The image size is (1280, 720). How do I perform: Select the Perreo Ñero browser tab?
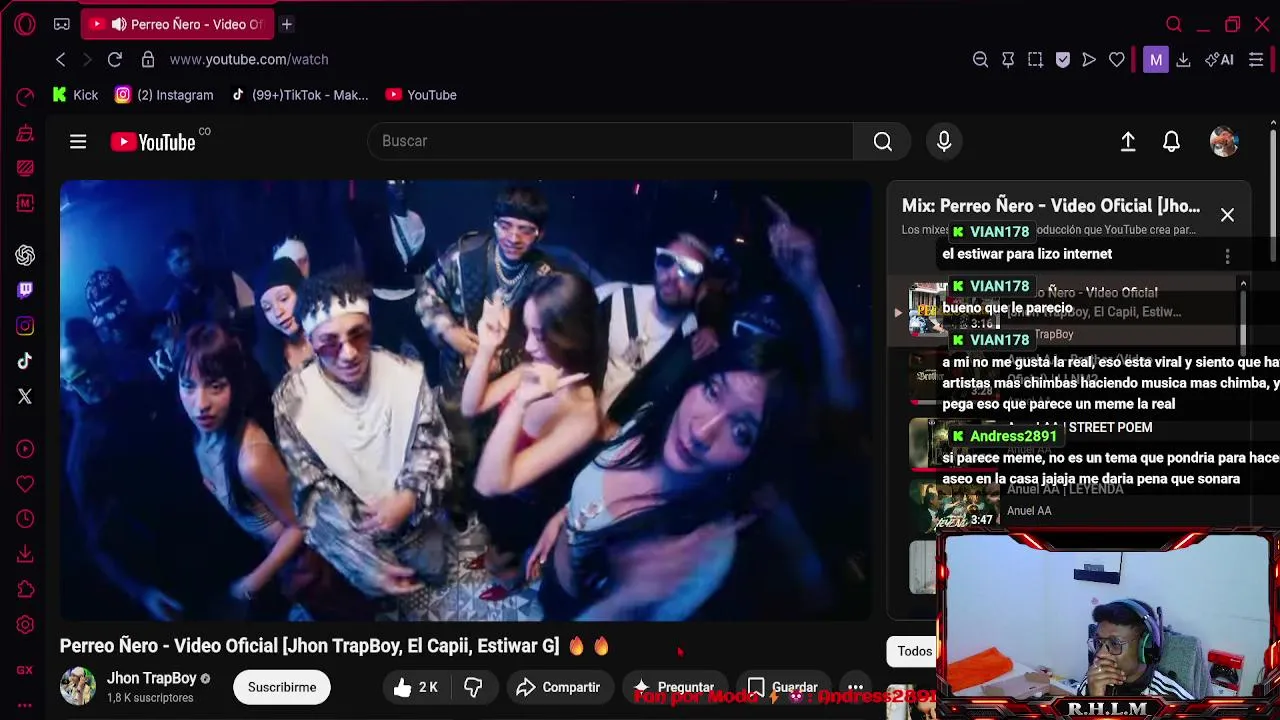[x=178, y=24]
